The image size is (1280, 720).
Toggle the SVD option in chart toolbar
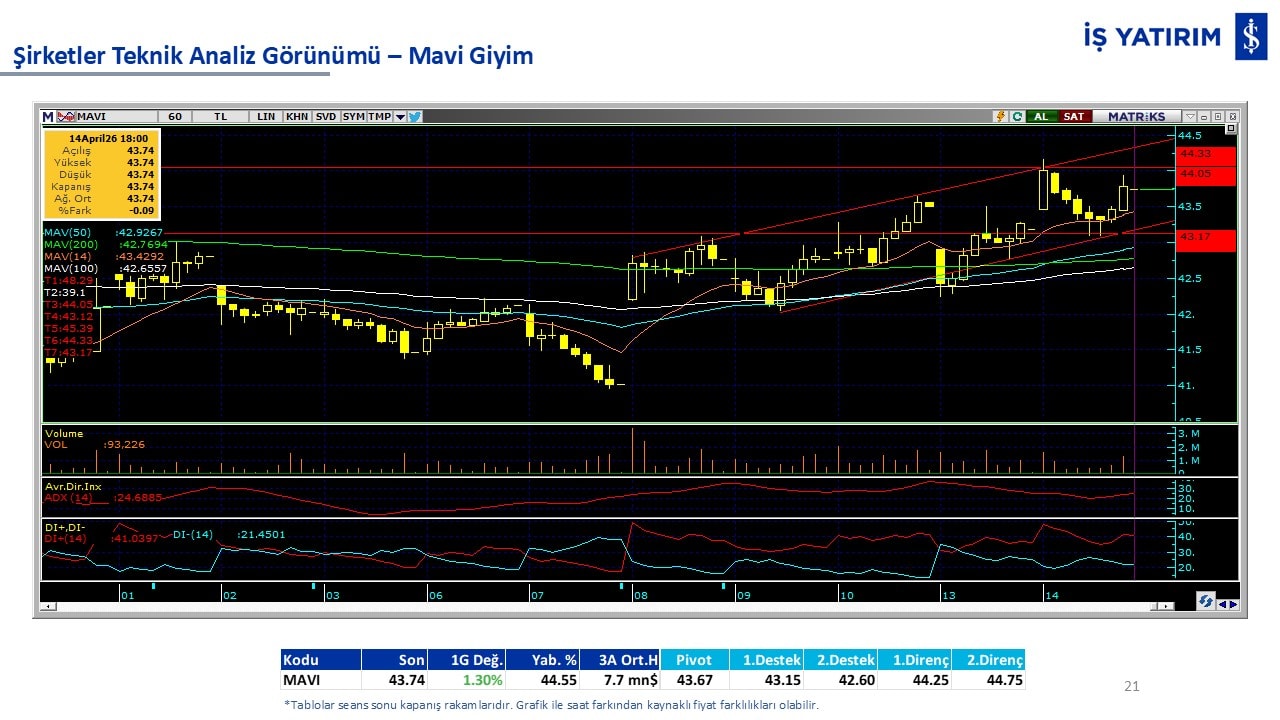tap(326, 116)
